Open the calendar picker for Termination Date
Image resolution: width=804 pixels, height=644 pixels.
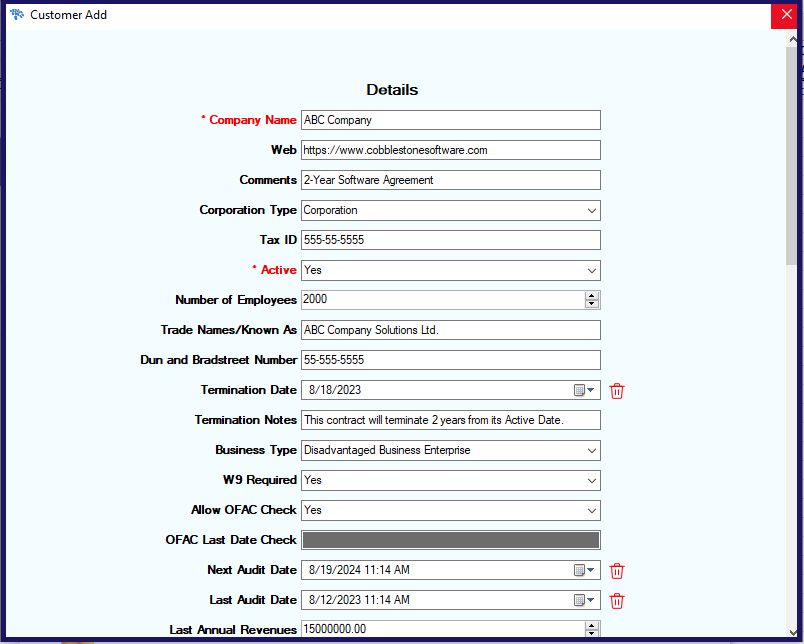click(x=579, y=390)
